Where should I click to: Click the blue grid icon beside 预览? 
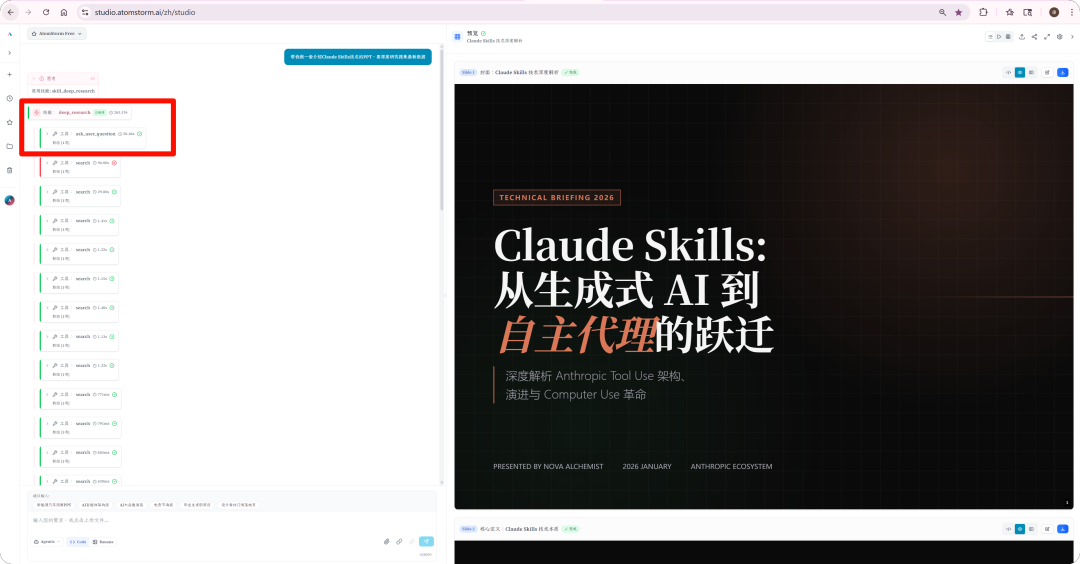coord(457,36)
